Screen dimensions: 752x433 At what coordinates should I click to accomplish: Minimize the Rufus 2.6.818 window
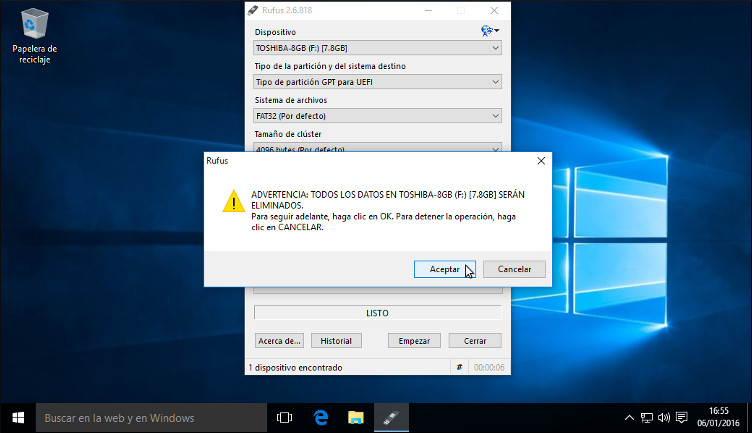tap(428, 10)
